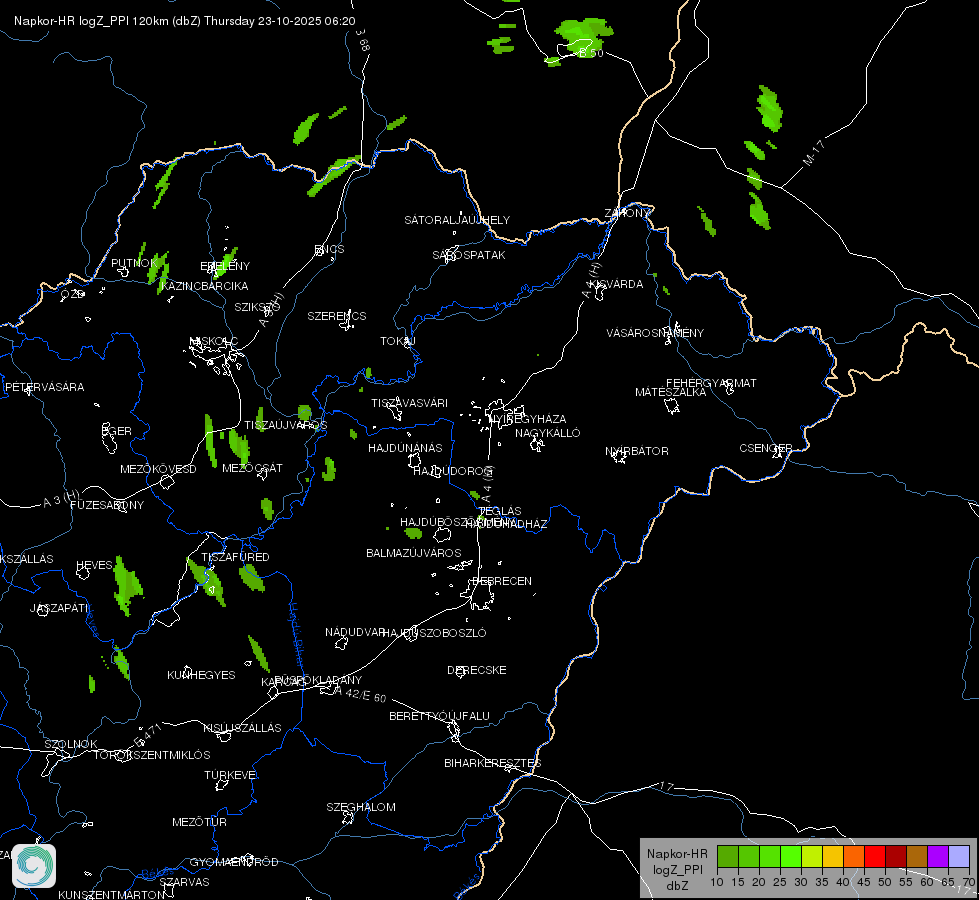Click the SZEGHALOM label
The width and height of the screenshot is (979, 900).
[x=361, y=807]
